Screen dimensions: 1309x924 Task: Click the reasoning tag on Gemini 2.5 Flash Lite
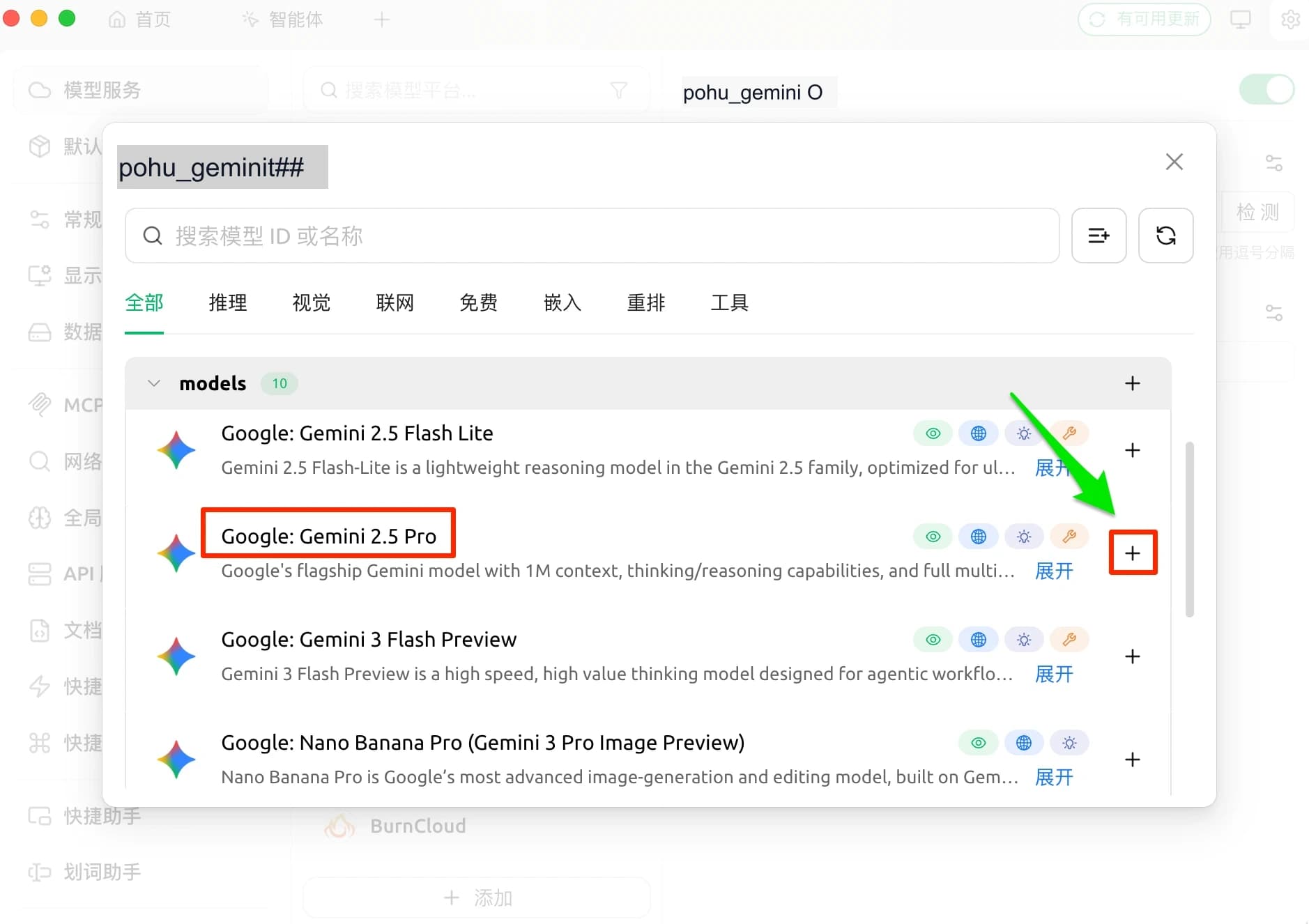1024,433
